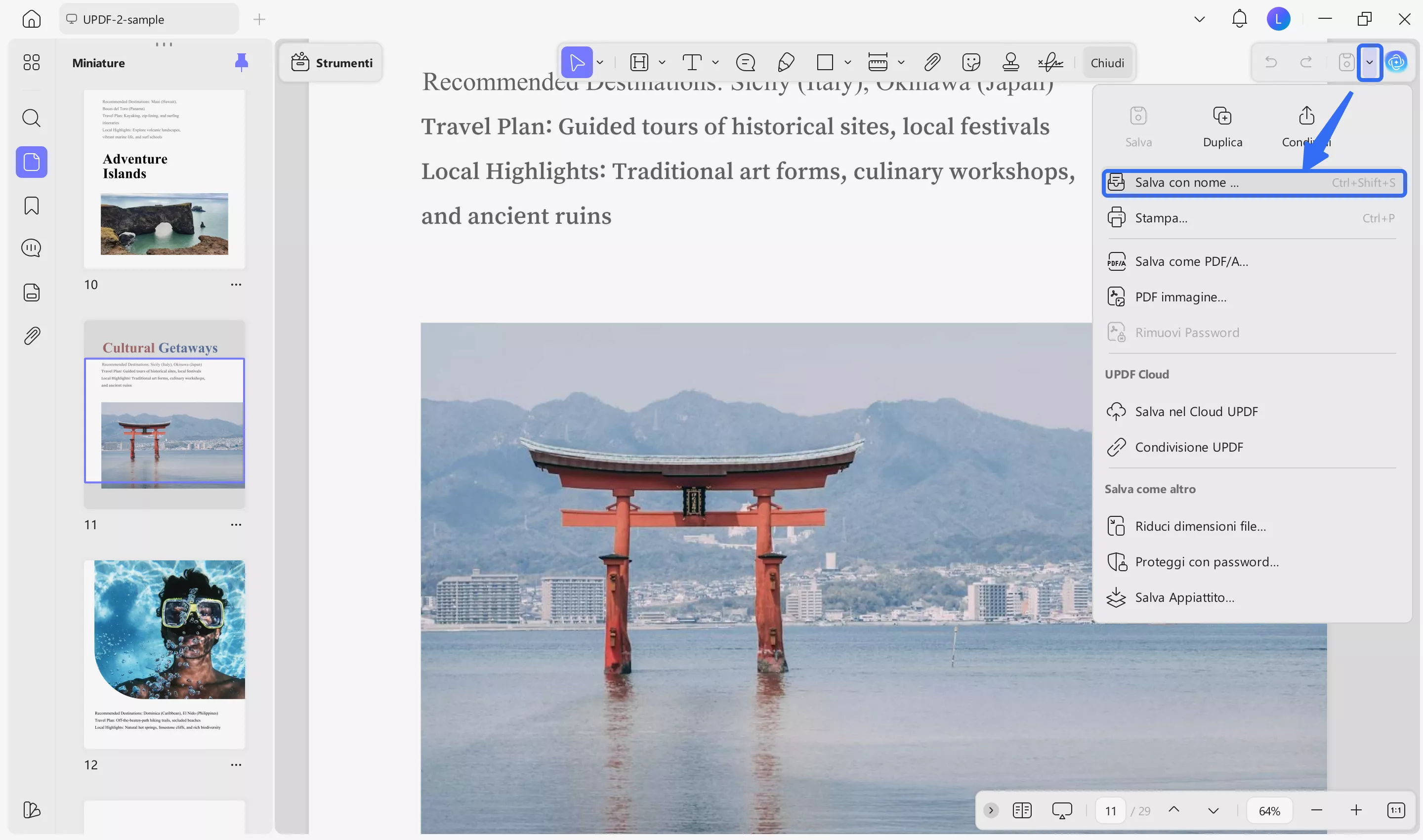Click the search icon in left sidebar

coord(31,118)
